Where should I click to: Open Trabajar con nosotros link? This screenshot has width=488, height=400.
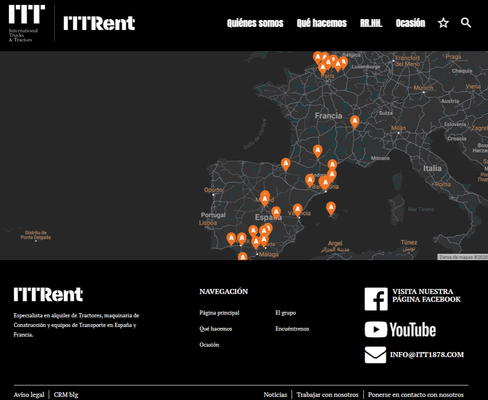click(x=328, y=395)
